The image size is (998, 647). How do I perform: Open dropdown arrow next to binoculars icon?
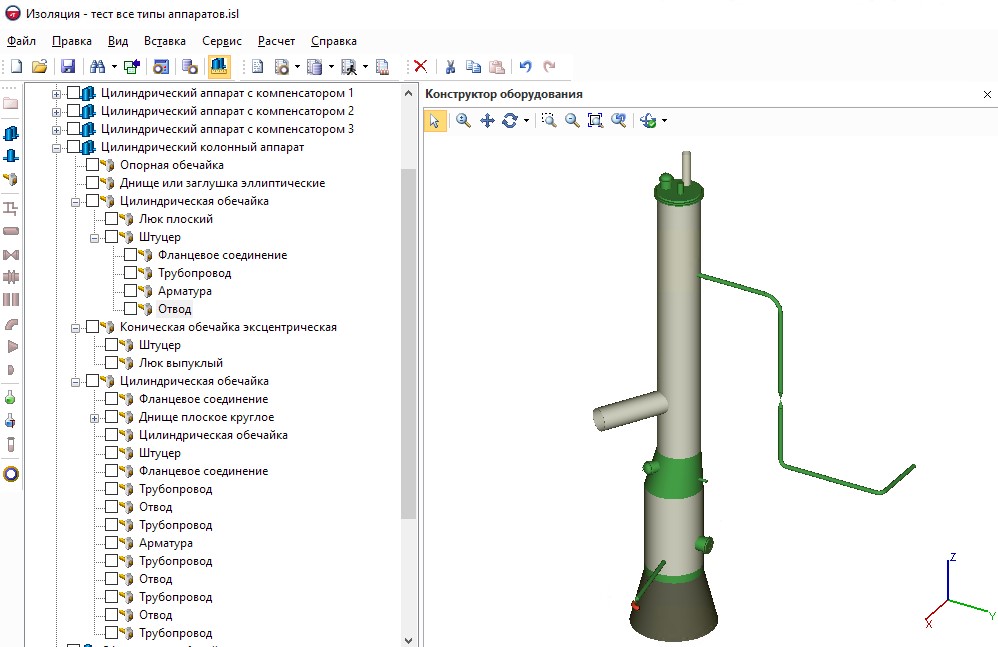(x=114, y=66)
